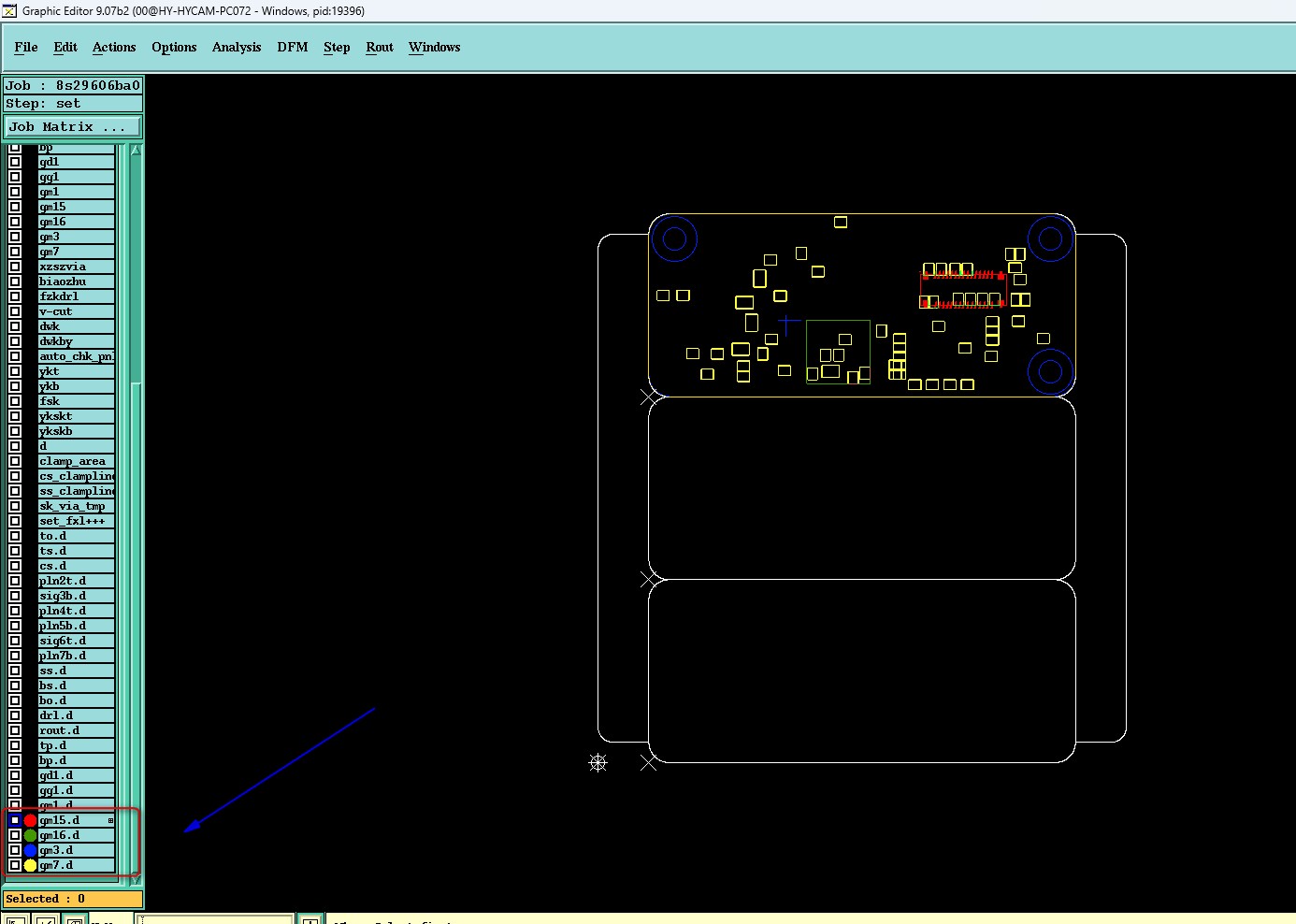Select the ykskt layer row

pos(76,416)
